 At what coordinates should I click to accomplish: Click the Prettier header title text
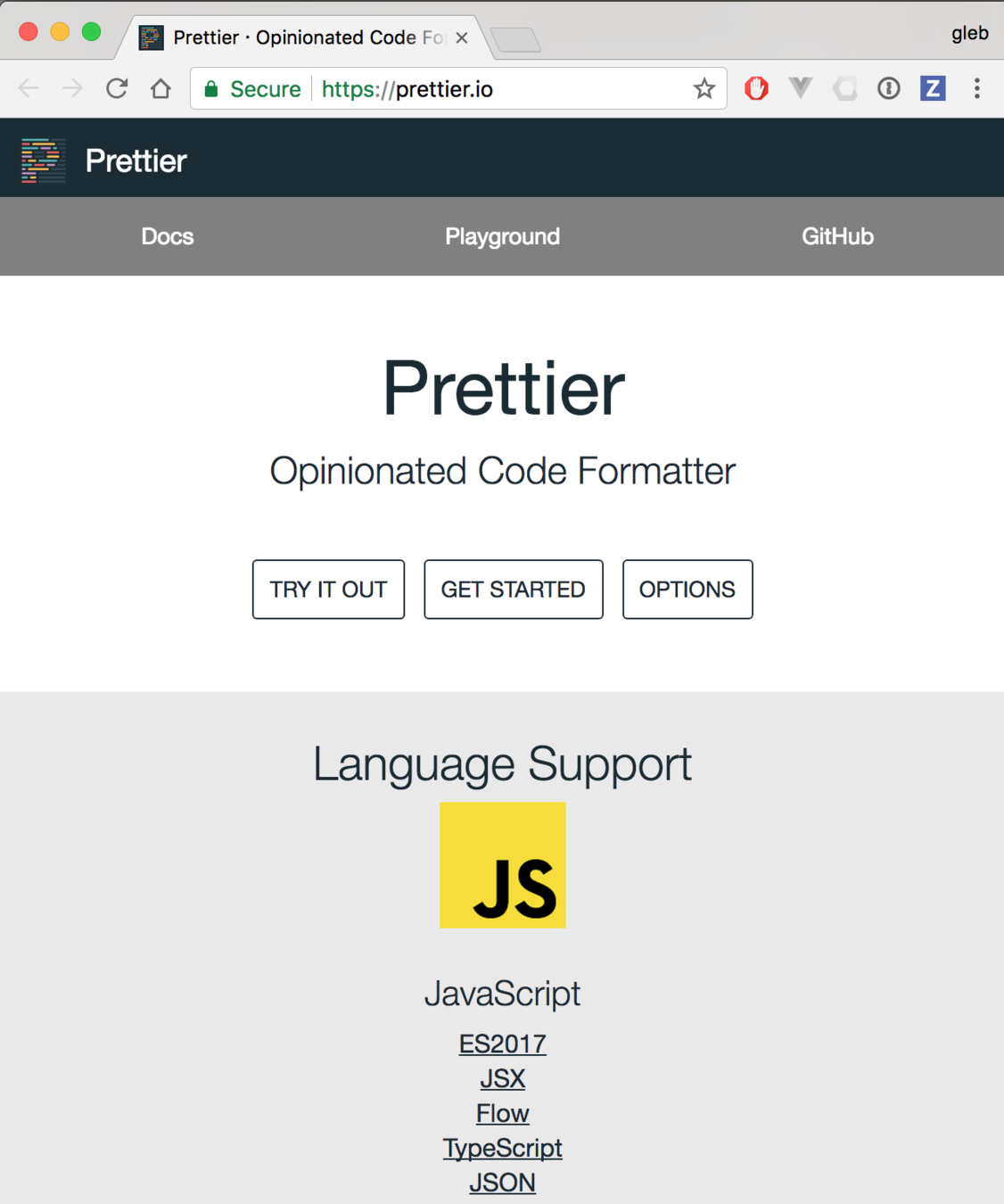click(136, 161)
